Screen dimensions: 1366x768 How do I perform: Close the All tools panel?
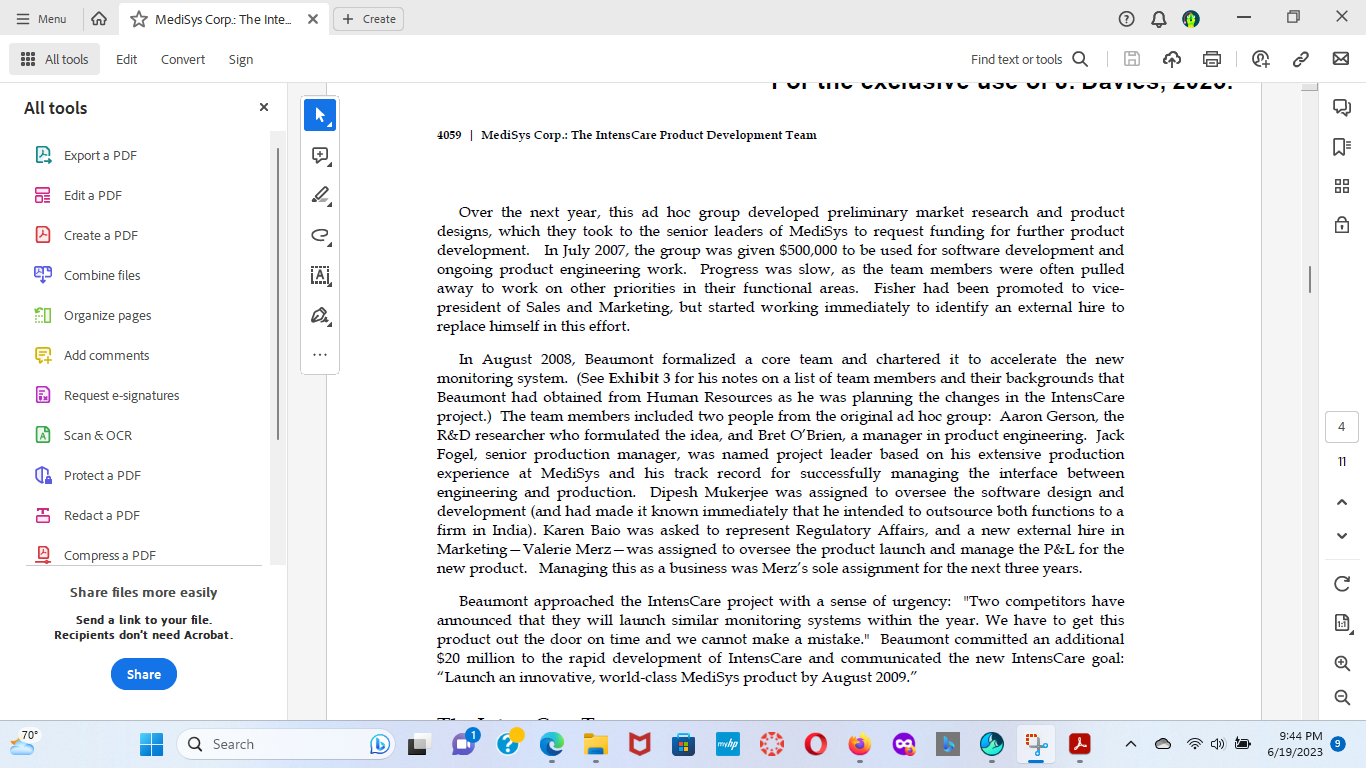264,107
